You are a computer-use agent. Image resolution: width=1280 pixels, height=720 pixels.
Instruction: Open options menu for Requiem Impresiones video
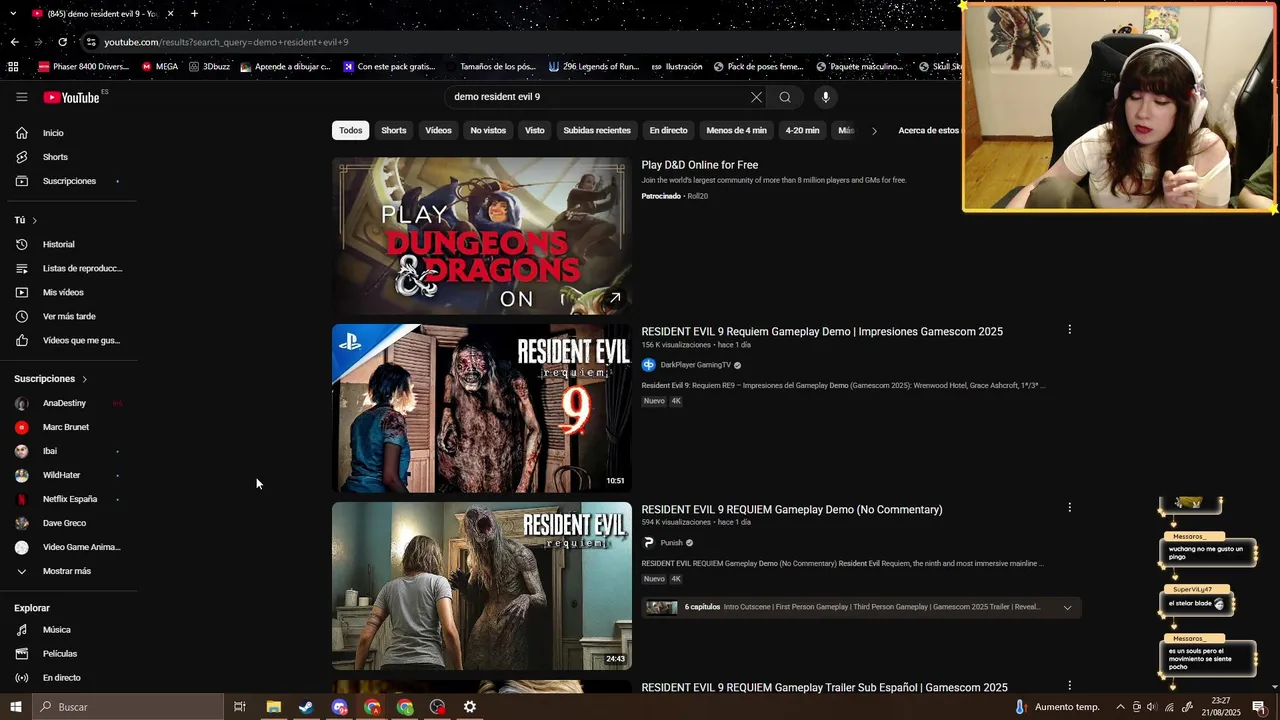1069,330
